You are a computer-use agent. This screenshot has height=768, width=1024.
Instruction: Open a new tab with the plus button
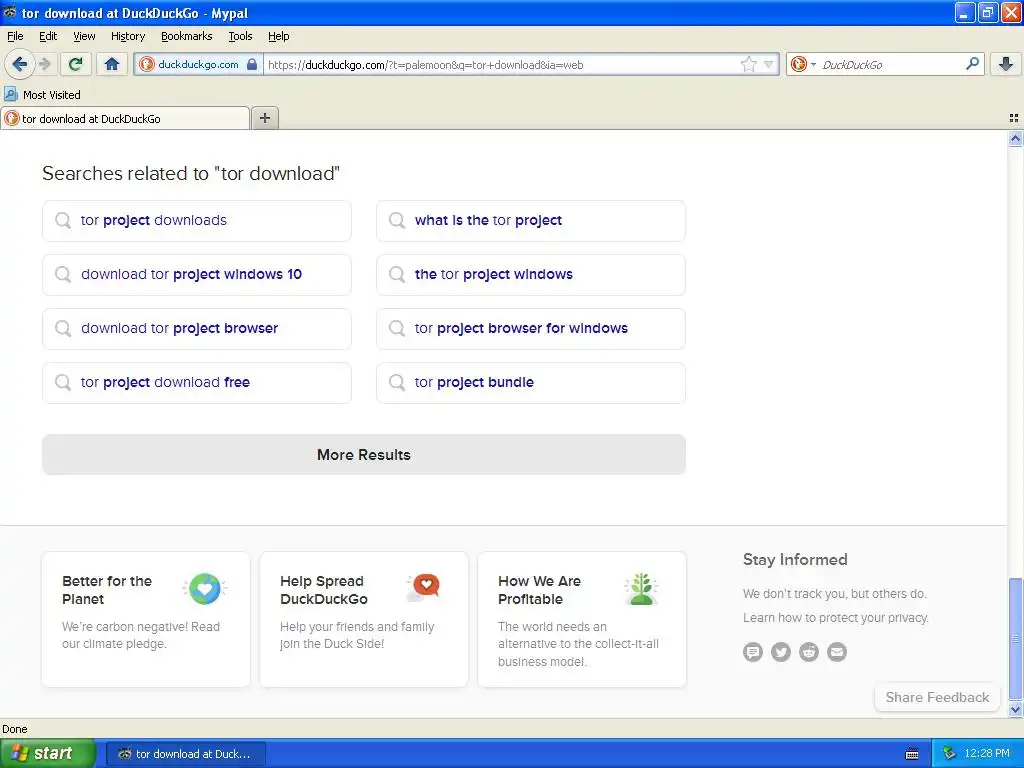tap(264, 118)
